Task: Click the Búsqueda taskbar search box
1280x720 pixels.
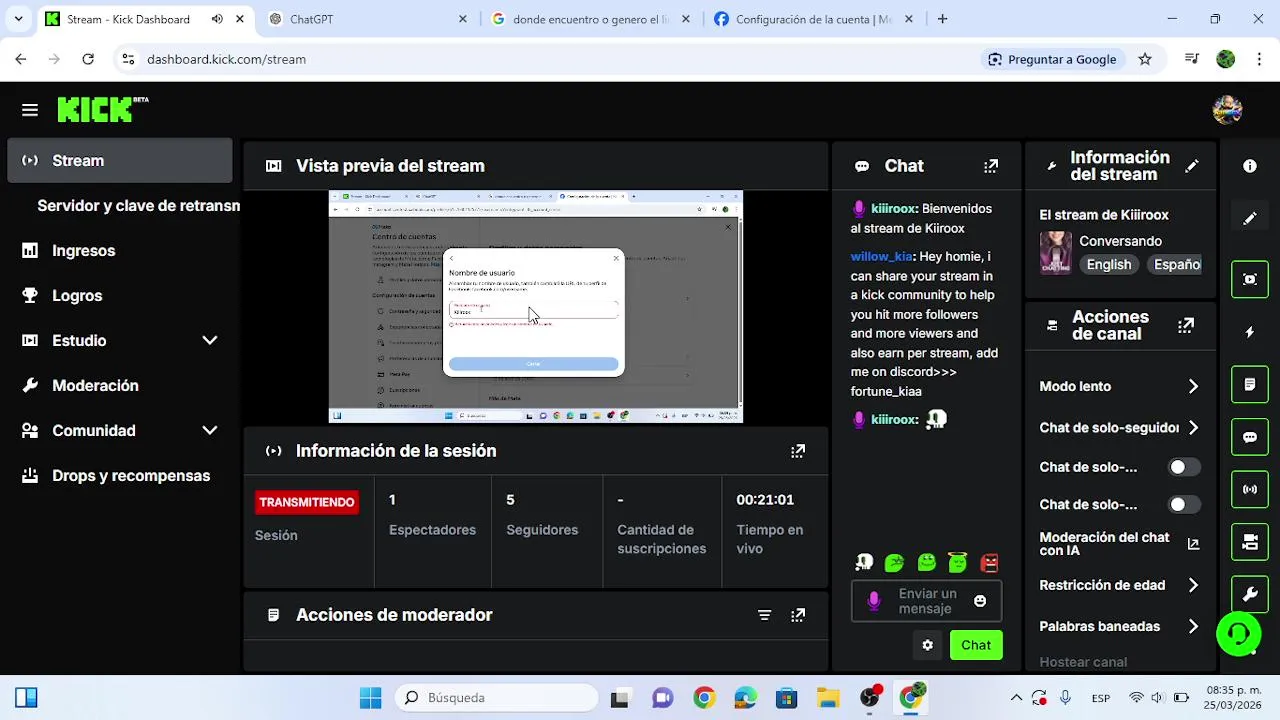Action: [496, 698]
